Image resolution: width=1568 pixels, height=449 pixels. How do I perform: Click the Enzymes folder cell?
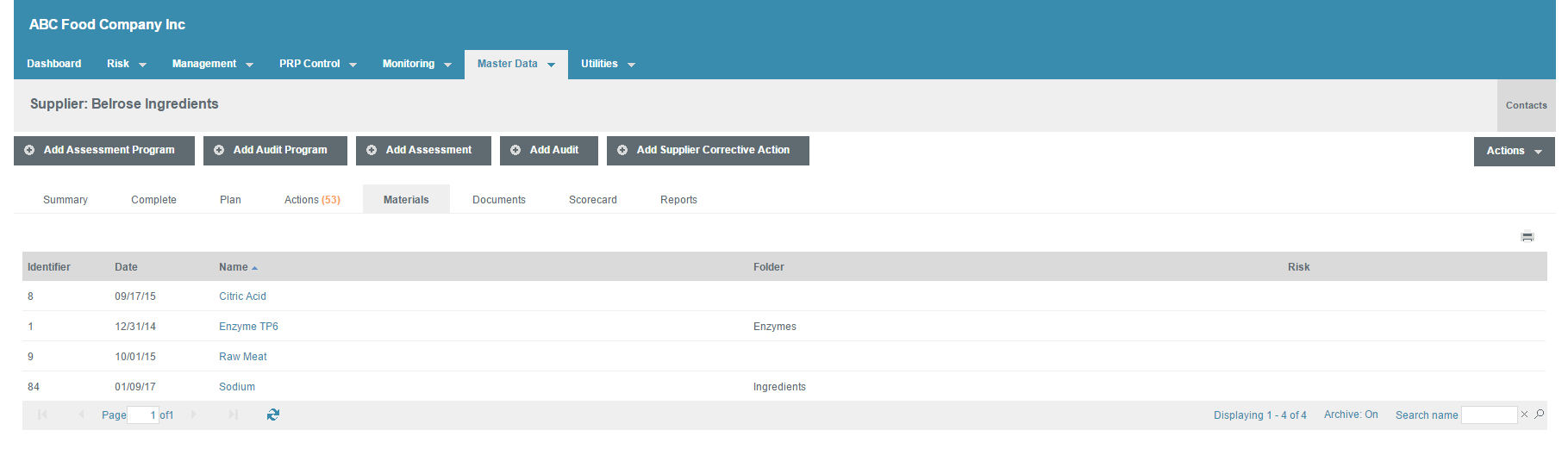(775, 327)
